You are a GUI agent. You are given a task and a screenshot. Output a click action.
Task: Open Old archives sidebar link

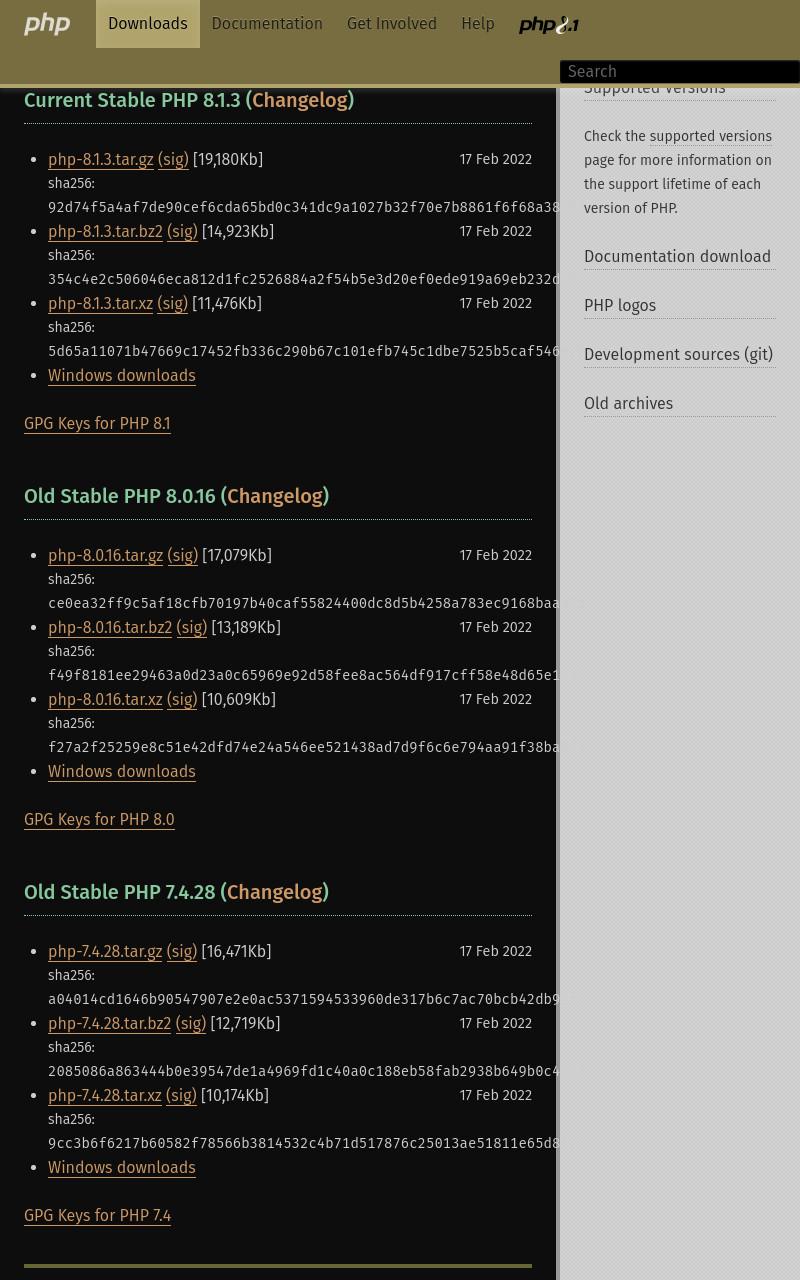point(628,404)
